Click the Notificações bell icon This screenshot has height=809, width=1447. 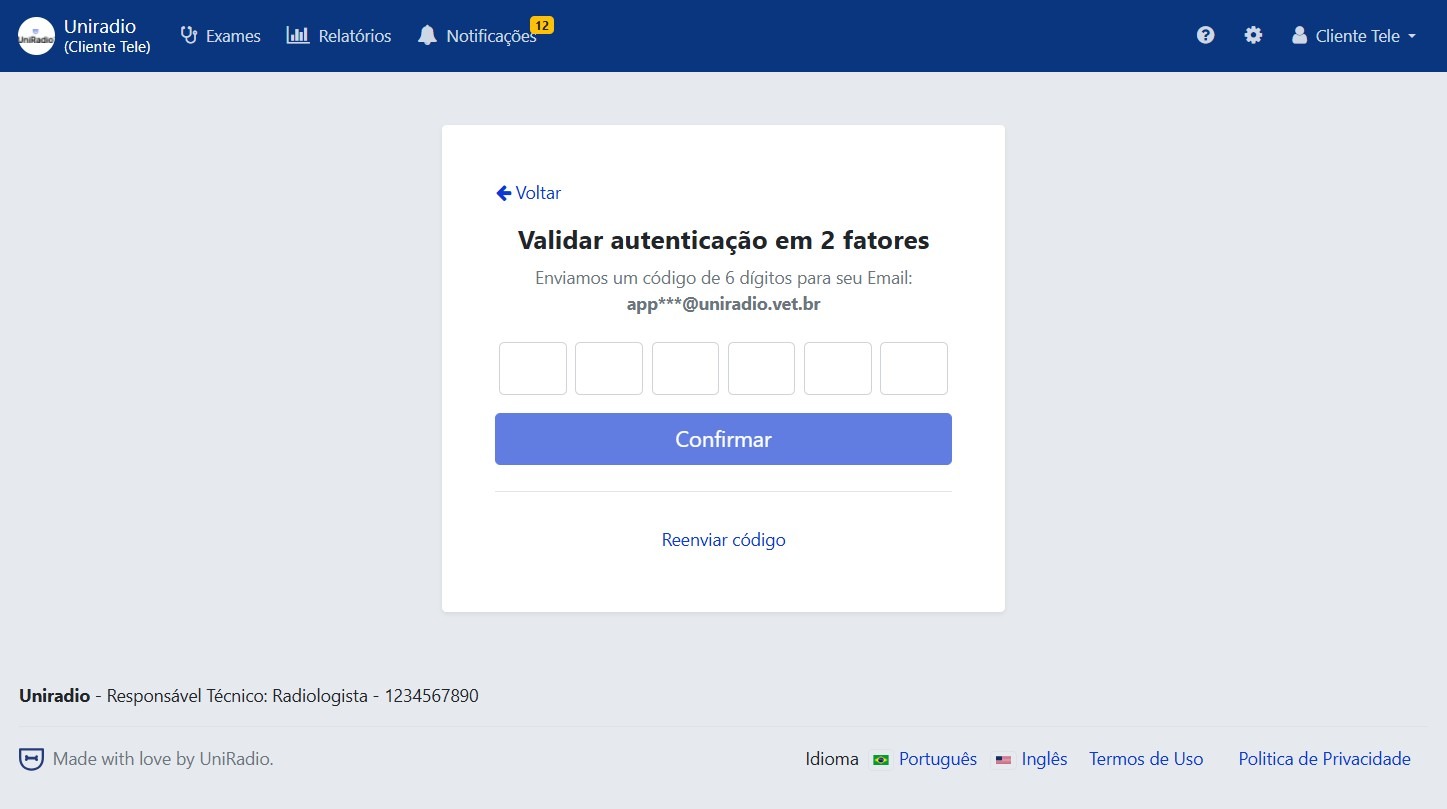[x=427, y=34]
